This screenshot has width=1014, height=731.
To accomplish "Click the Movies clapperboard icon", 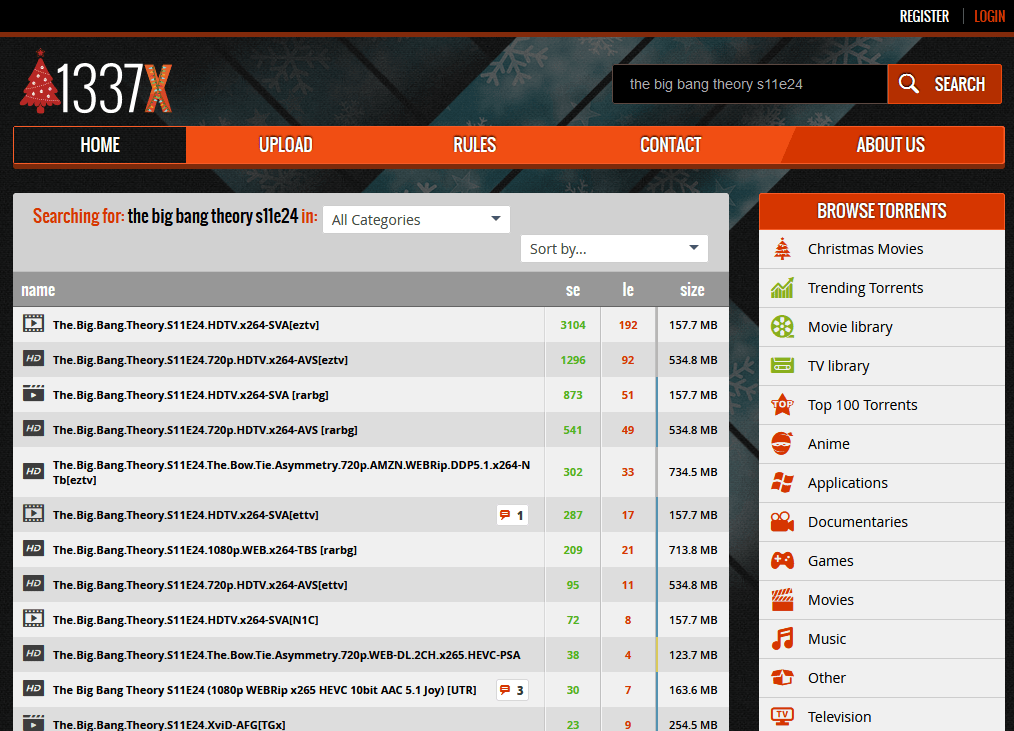I will 782,600.
